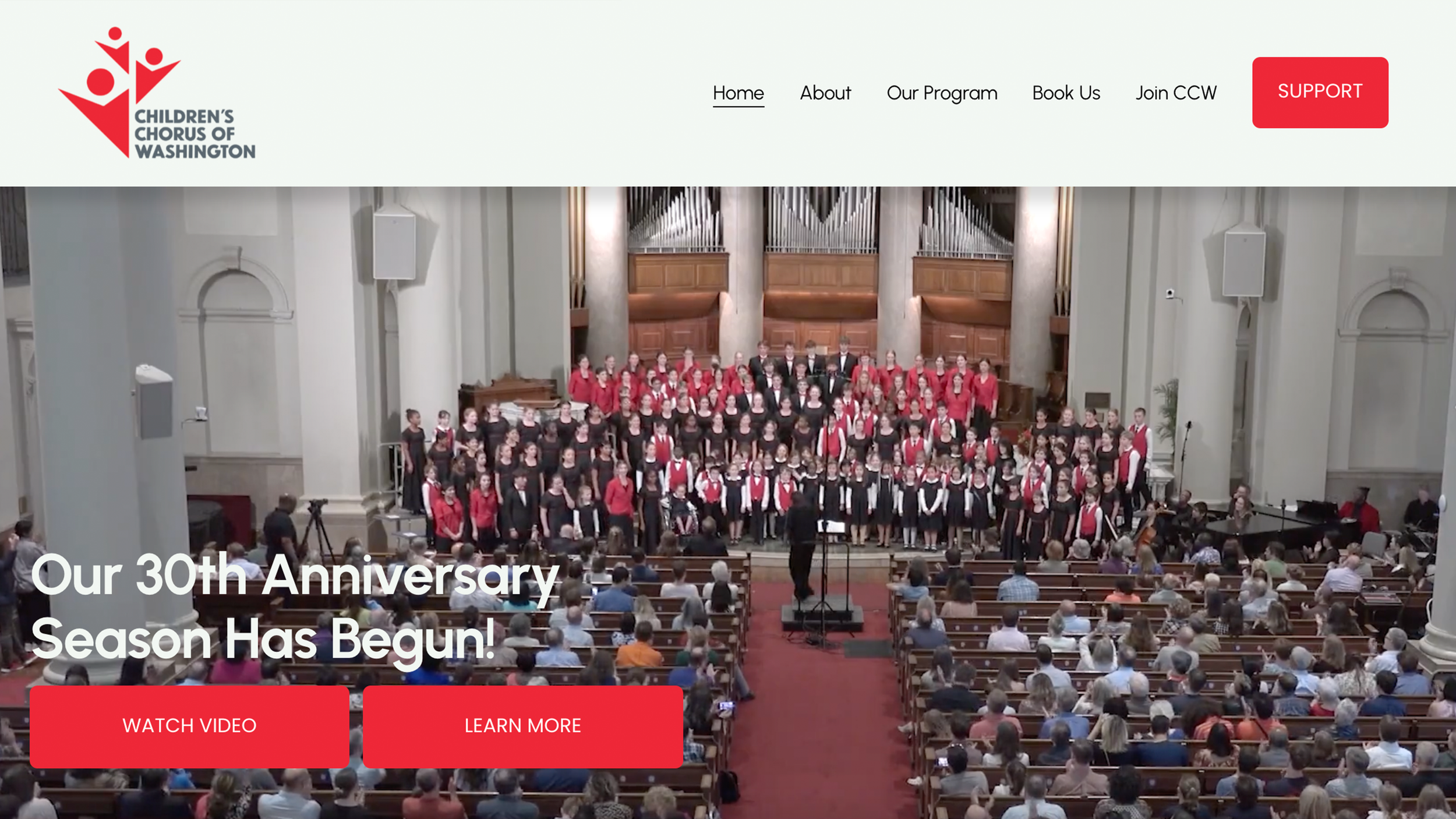The height and width of the screenshot is (819, 1456).
Task: Click the underline beneath the Home link
Action: [738, 106]
